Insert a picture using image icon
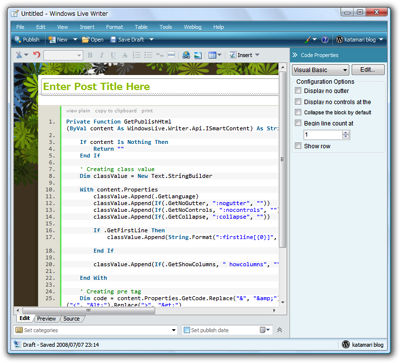Viewport: 400px width, 363px height. point(198,55)
